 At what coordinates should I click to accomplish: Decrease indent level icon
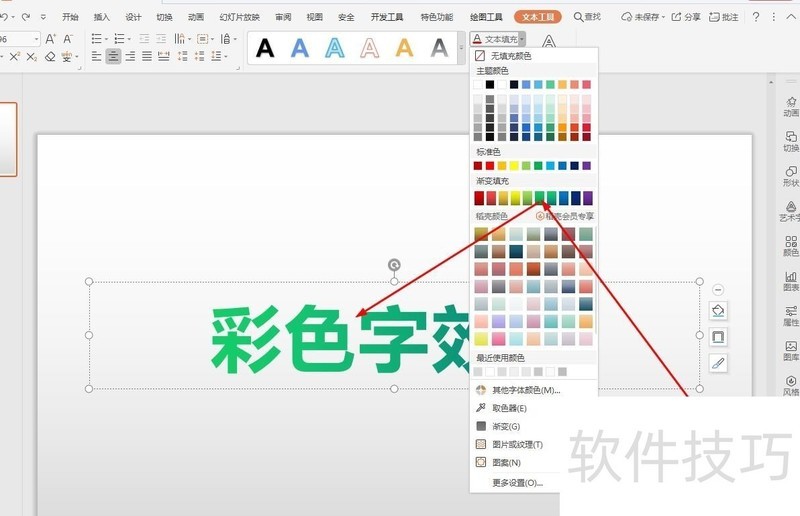coord(144,39)
